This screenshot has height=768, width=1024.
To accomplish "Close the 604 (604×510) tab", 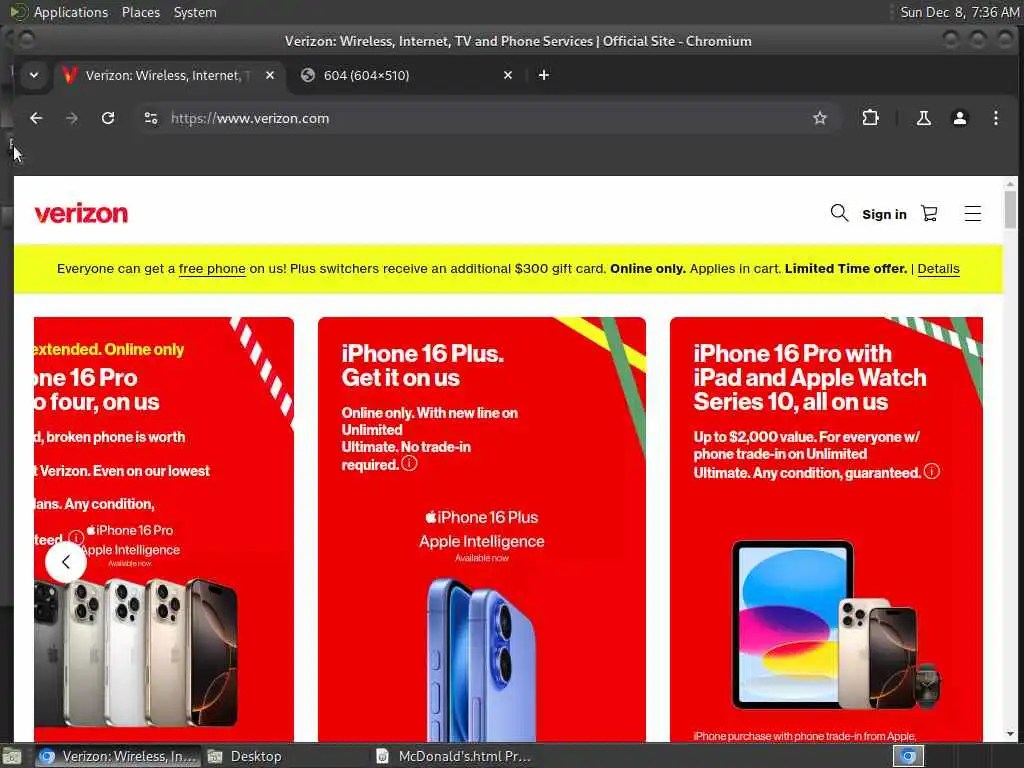I will pos(507,75).
